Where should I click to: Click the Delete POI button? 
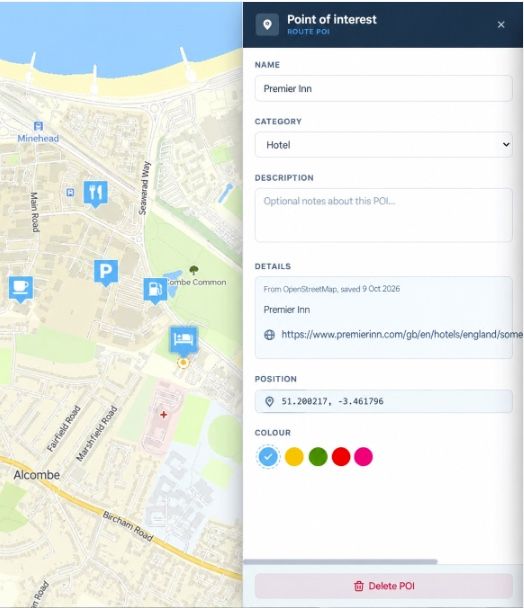coord(384,586)
